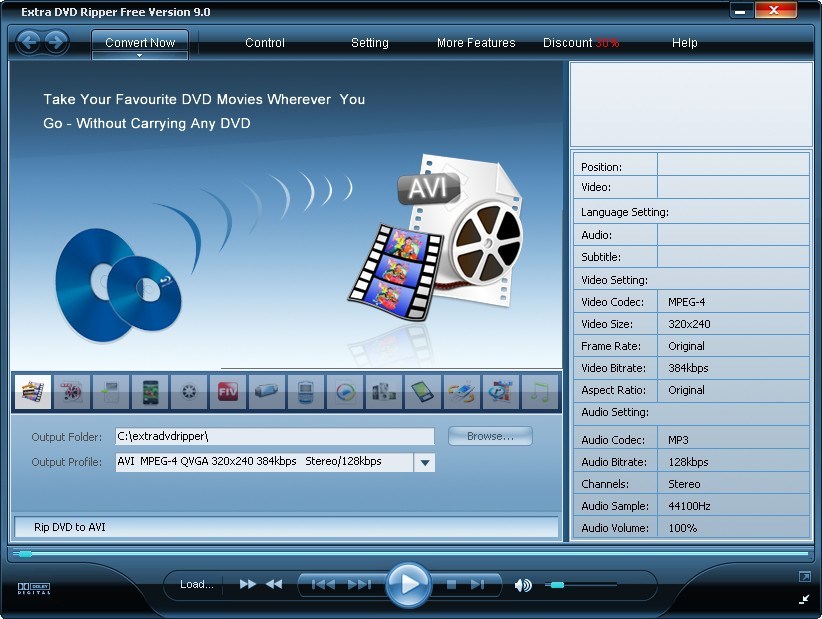Select the AVI film-strip format icon
Viewport: 822px width, 619px height.
click(33, 392)
